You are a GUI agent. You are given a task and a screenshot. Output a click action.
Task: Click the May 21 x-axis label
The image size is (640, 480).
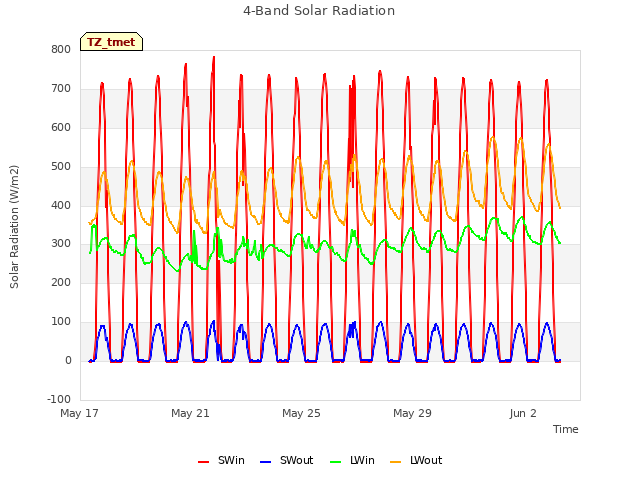point(190,413)
